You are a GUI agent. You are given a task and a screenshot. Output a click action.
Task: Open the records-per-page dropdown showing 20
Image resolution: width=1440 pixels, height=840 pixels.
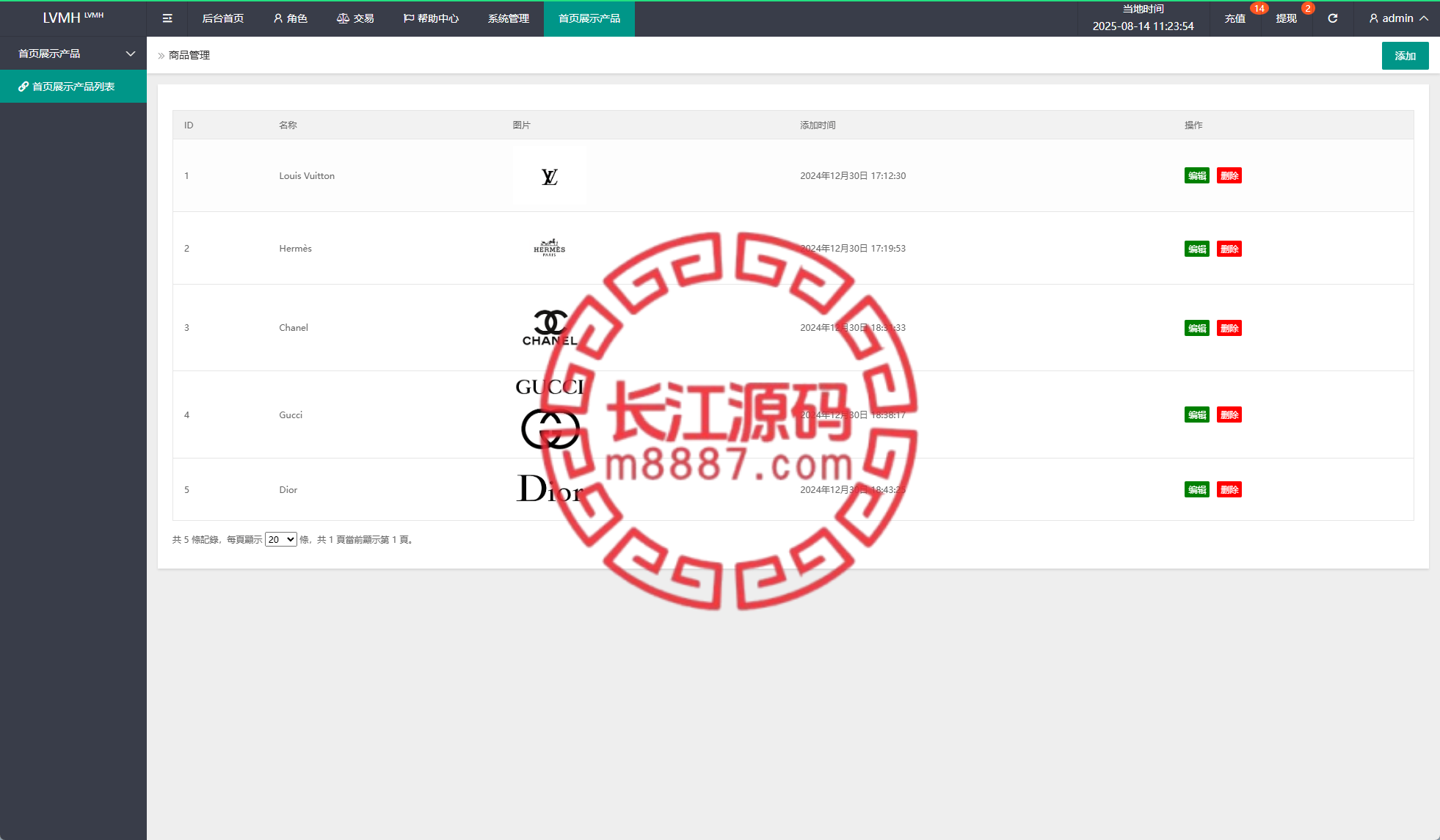point(280,539)
